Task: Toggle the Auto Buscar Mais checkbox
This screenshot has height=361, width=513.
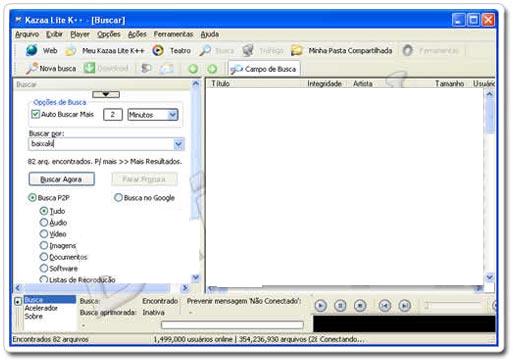Action: pyautogui.click(x=35, y=114)
